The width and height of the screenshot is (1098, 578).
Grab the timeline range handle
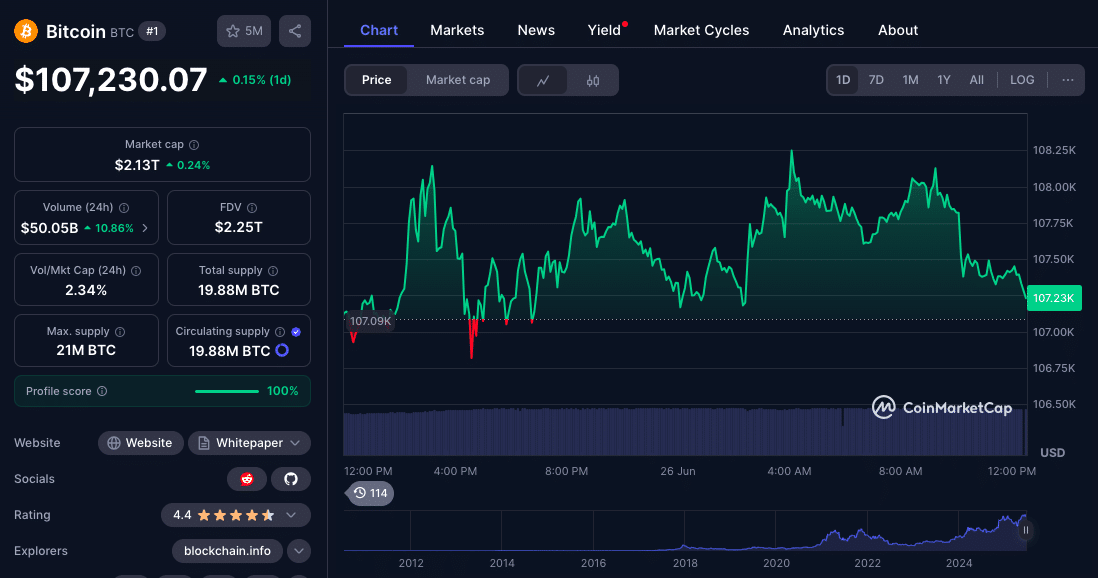[x=1025, y=530]
